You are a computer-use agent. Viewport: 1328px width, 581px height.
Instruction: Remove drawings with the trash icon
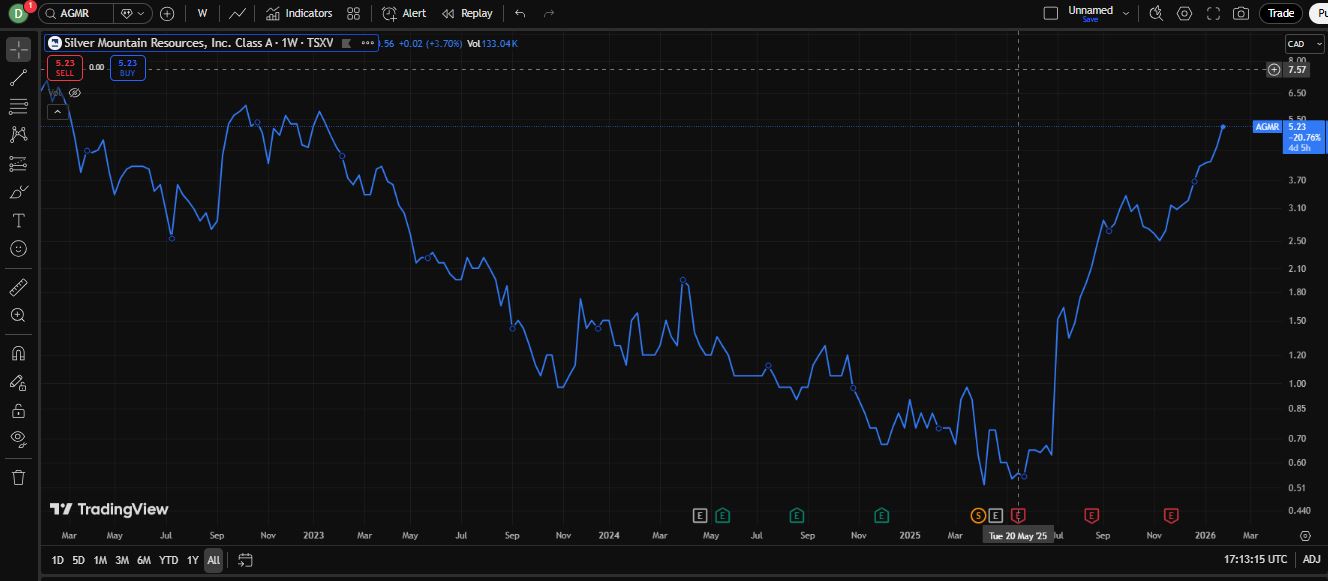tap(18, 477)
